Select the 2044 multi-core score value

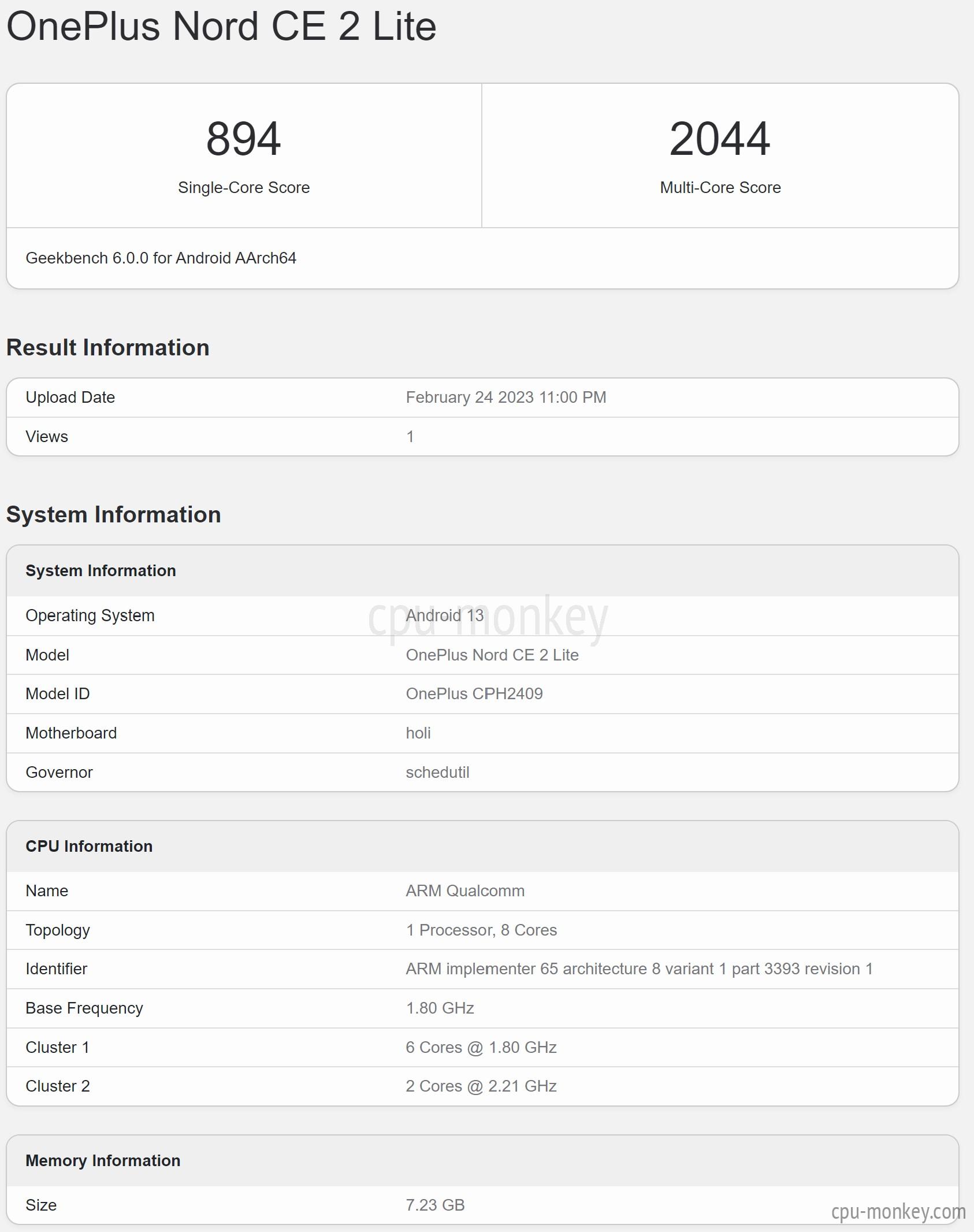pos(720,139)
